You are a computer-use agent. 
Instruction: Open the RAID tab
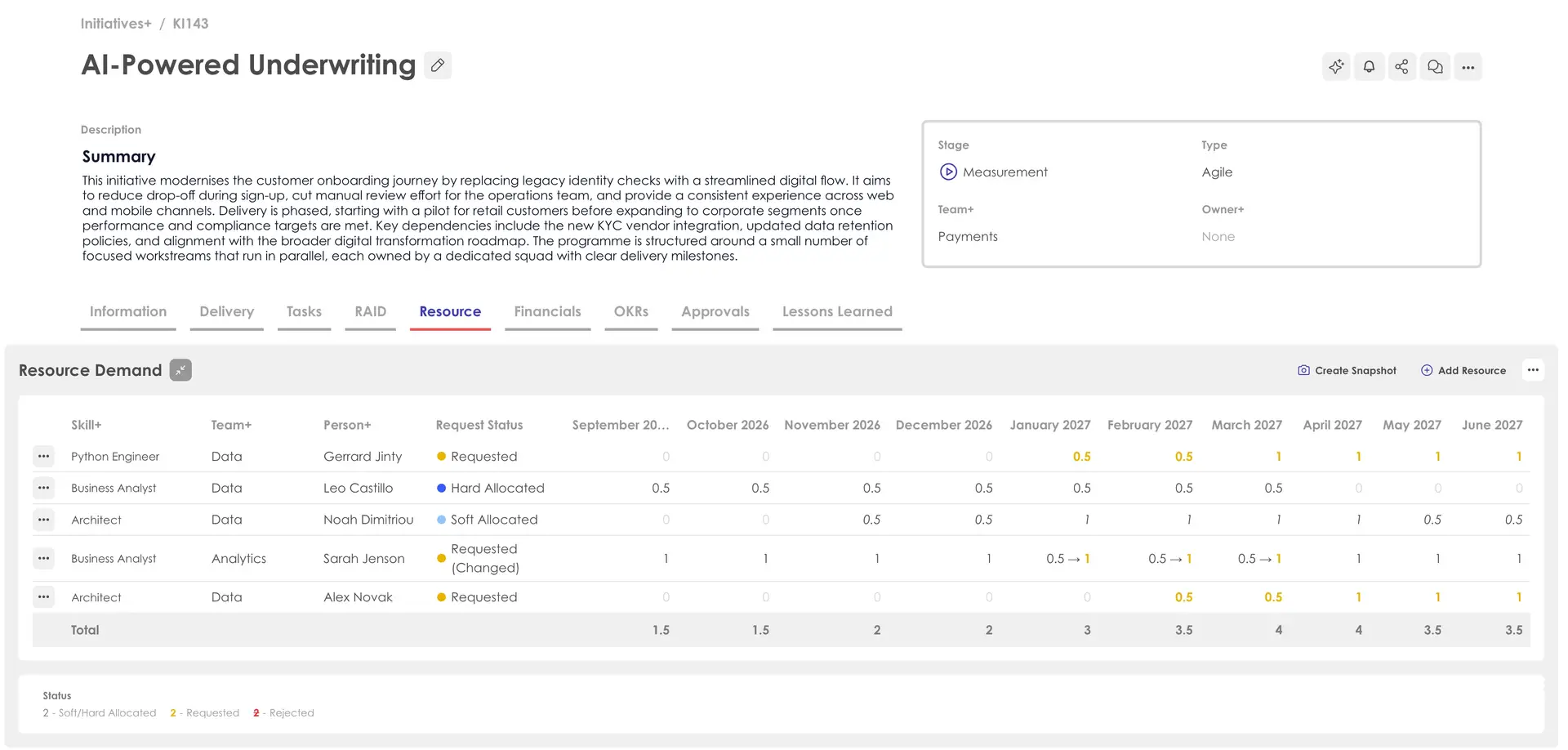(x=371, y=312)
